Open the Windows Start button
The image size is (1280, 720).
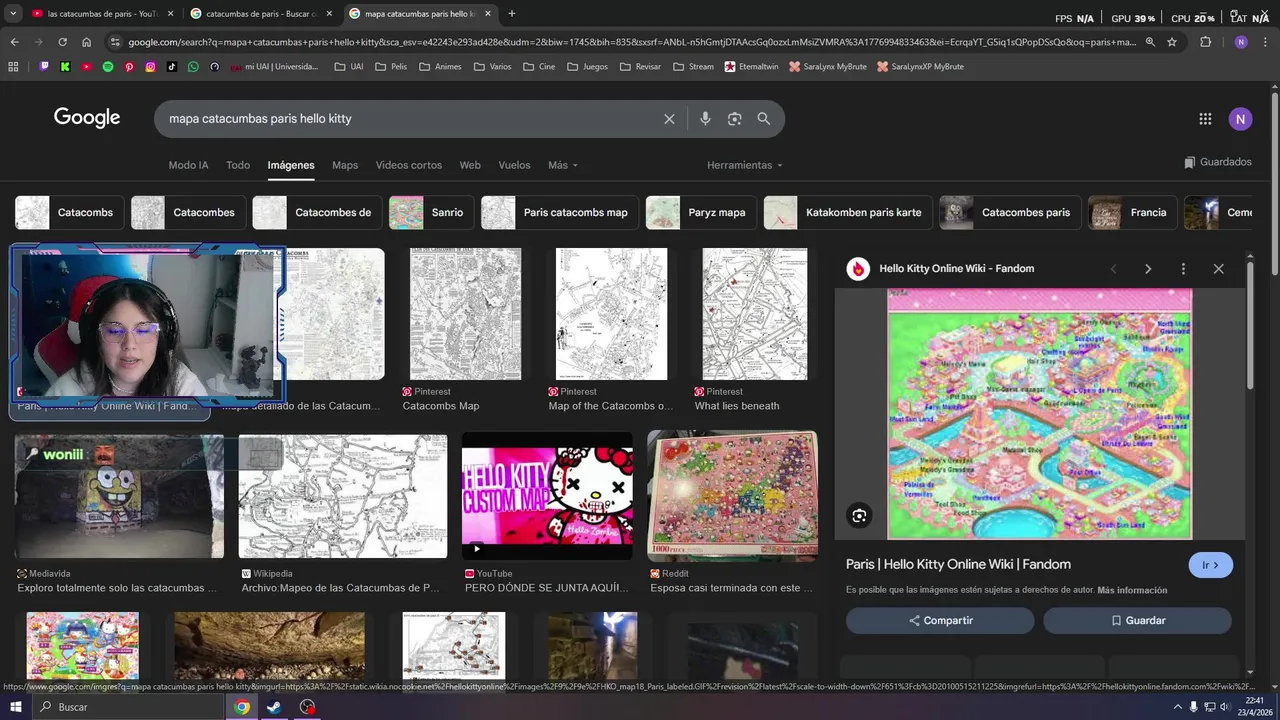point(15,707)
